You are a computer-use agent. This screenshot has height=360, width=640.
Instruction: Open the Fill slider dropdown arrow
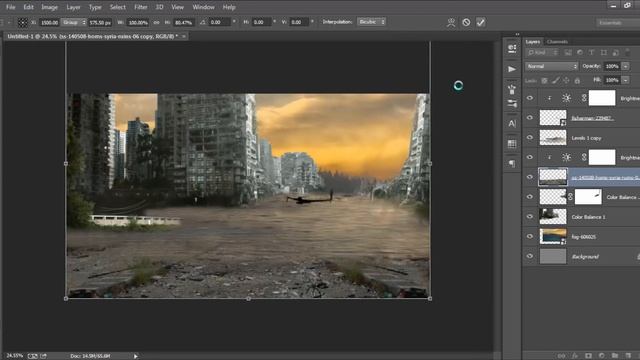coord(625,80)
